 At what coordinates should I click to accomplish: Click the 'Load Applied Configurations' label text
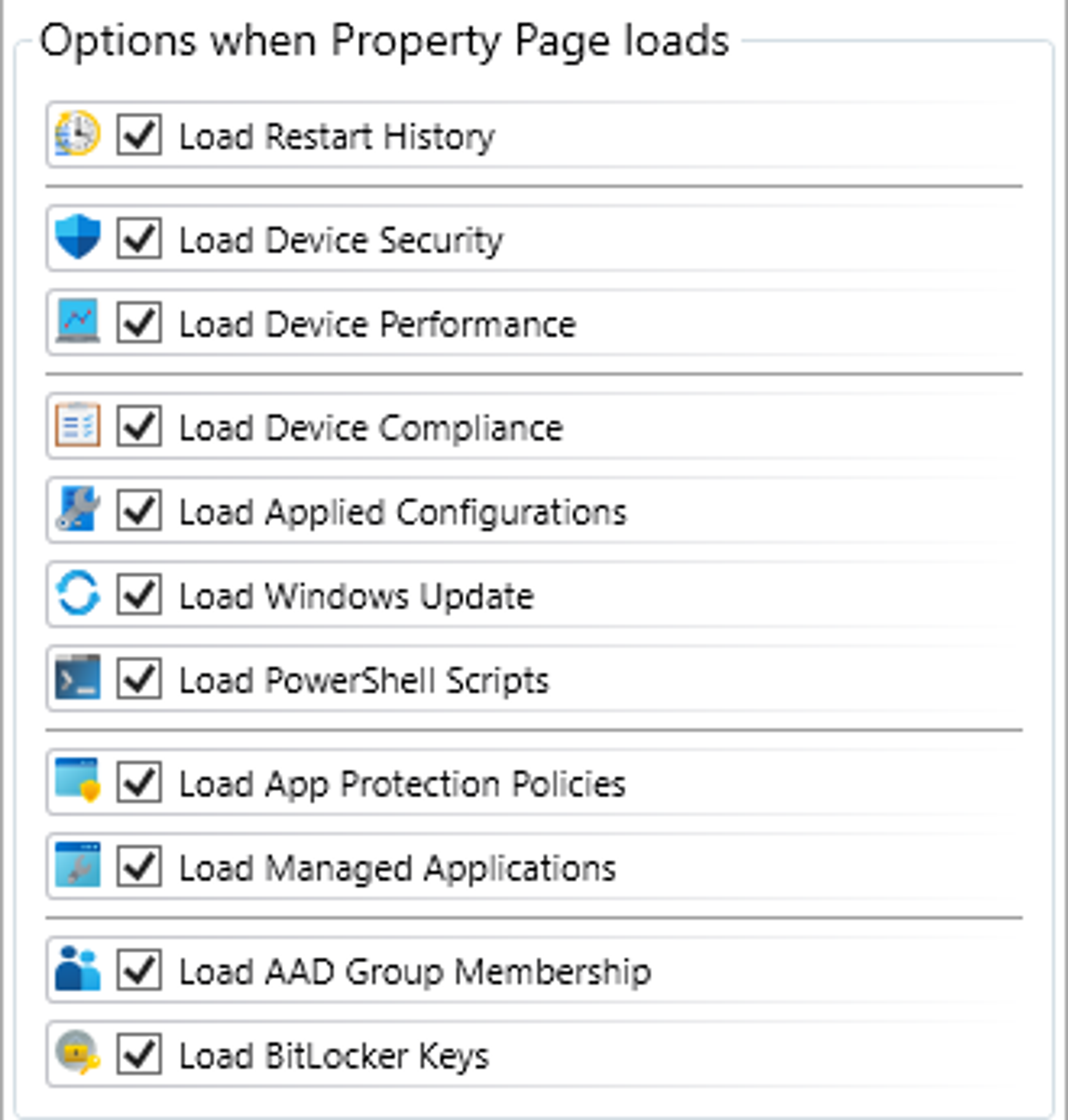pos(403,512)
